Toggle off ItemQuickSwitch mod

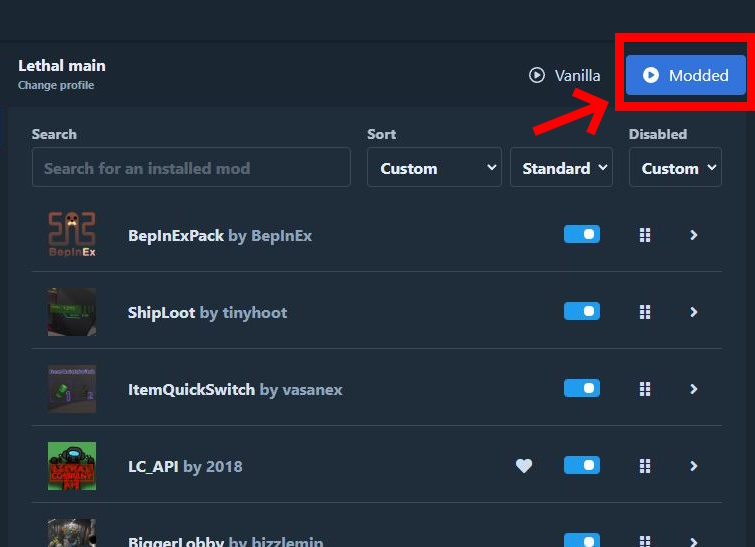coord(582,389)
